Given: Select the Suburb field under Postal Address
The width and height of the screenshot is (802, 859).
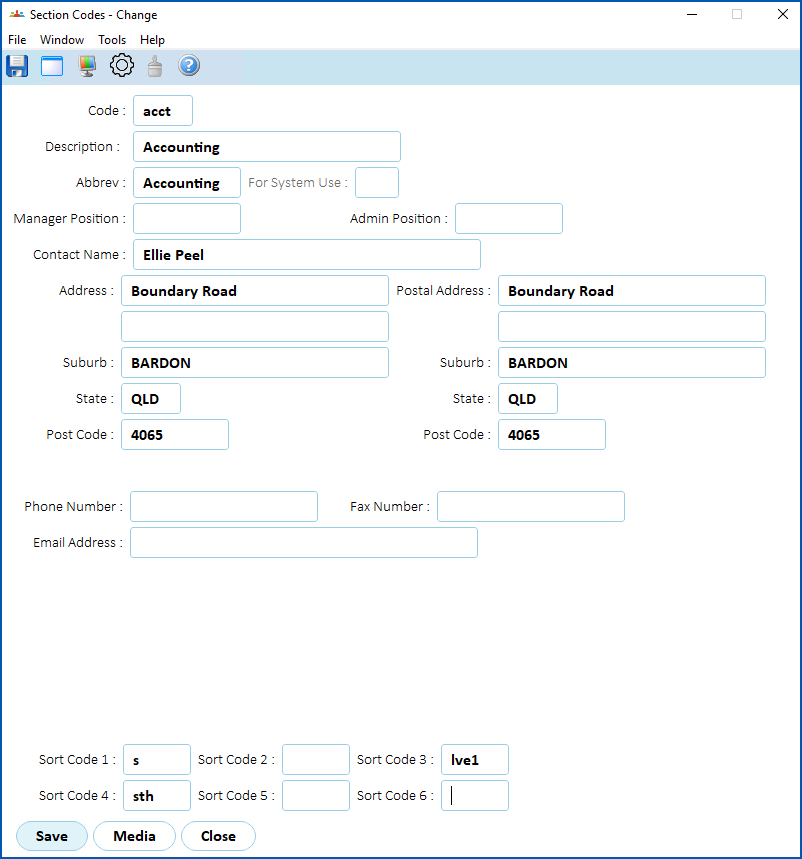Looking at the screenshot, I should [632, 363].
